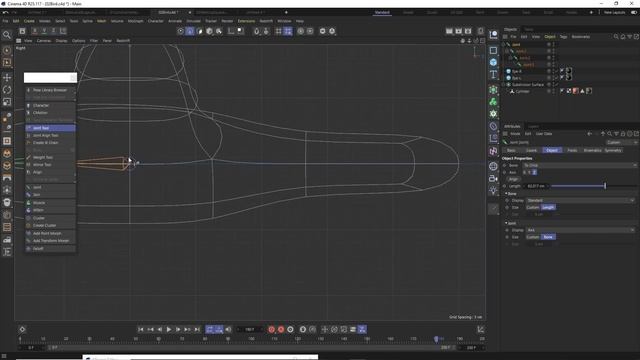Adjust the Length slider handle

(605, 186)
